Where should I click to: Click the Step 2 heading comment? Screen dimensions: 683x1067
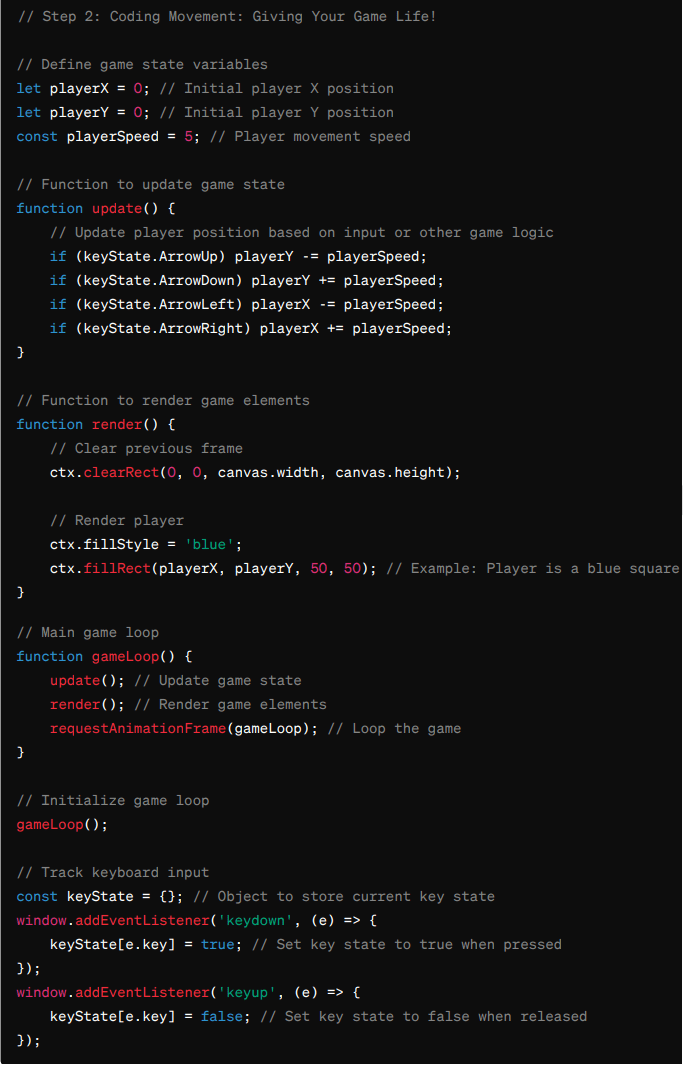pyautogui.click(x=227, y=16)
